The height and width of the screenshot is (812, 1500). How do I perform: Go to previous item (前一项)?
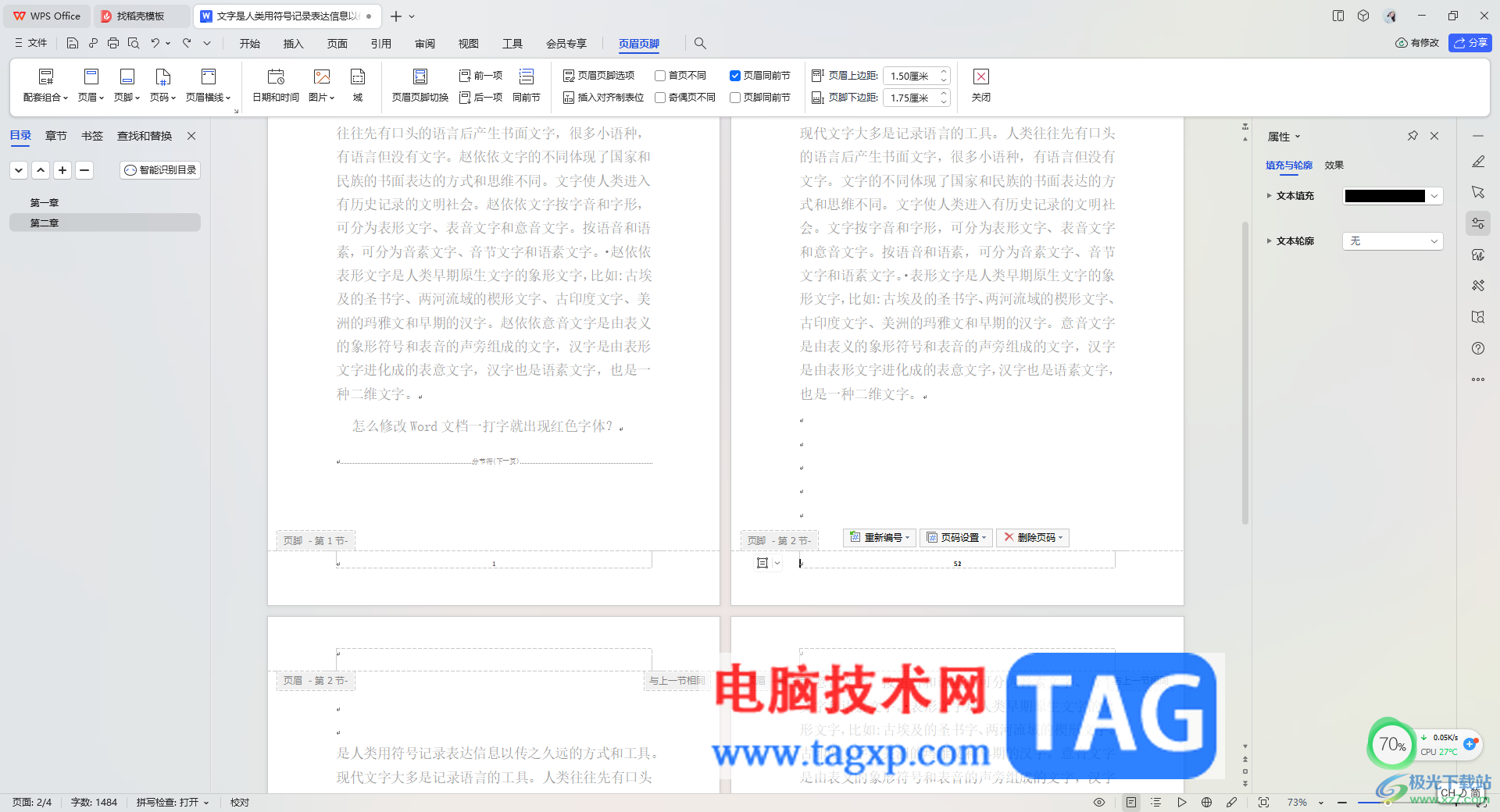click(x=480, y=75)
